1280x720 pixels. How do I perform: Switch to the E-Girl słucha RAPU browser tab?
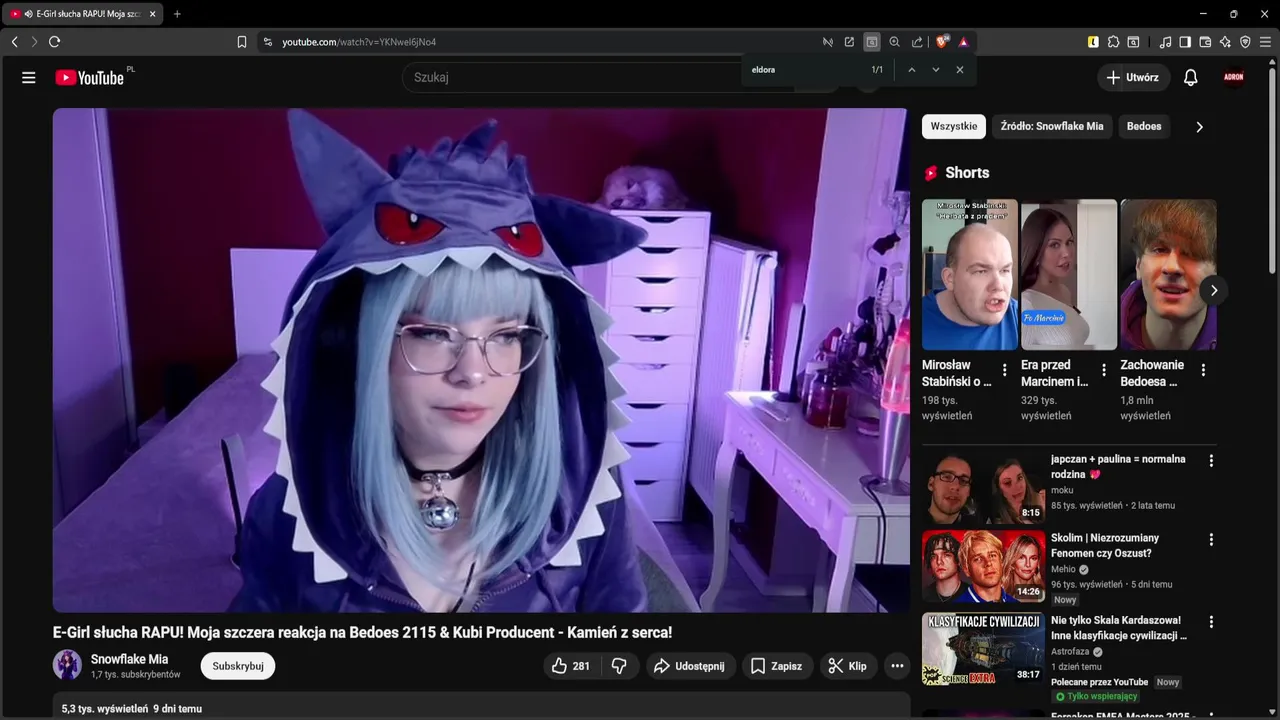pos(82,14)
